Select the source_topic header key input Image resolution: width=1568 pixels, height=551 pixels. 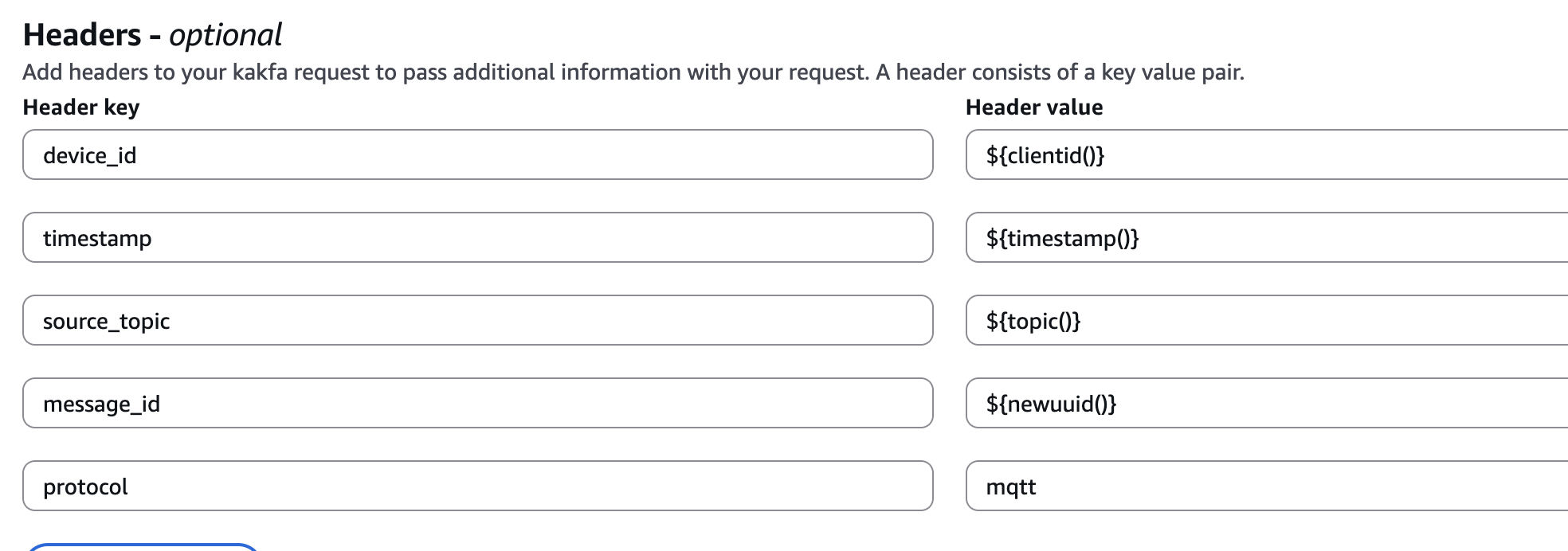tap(477, 320)
